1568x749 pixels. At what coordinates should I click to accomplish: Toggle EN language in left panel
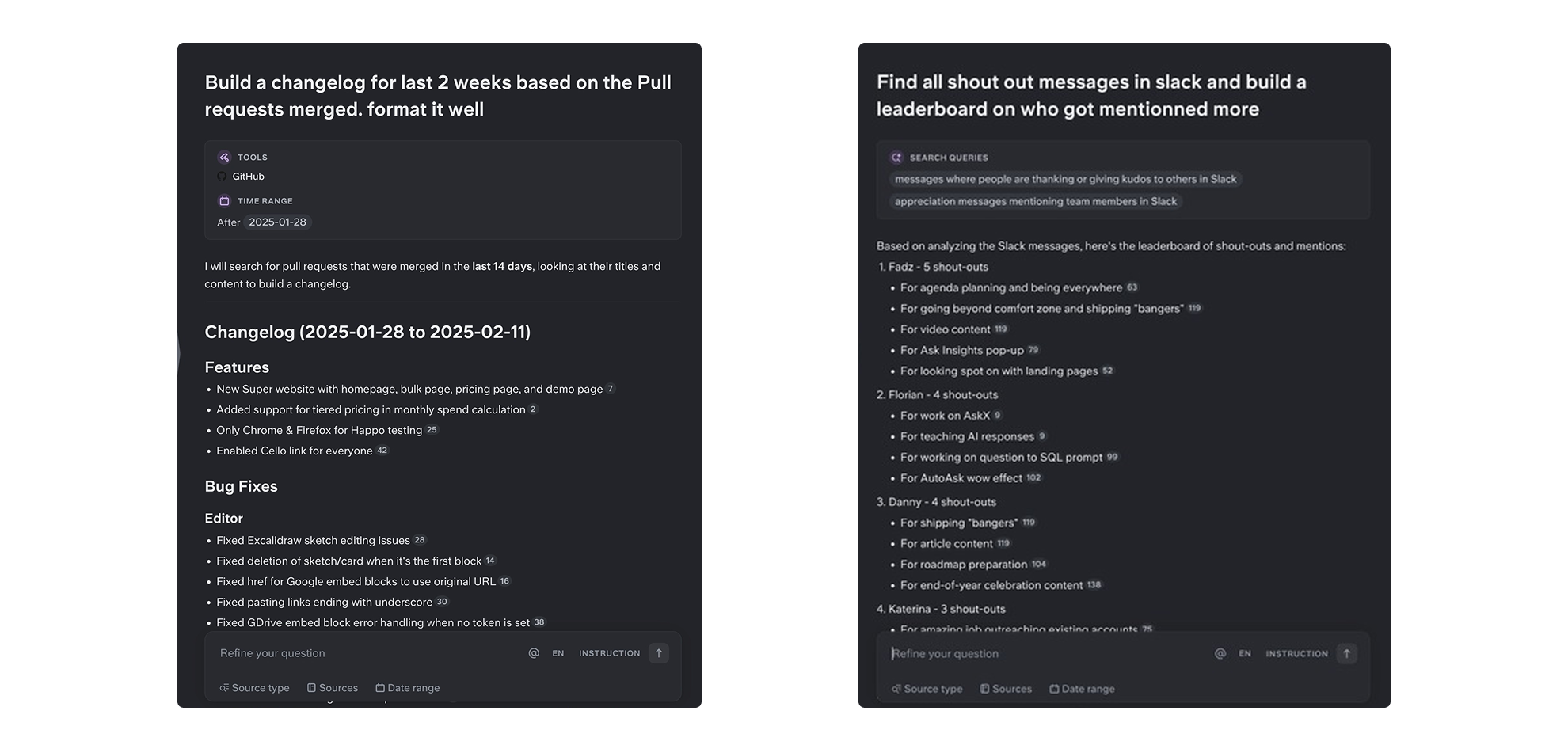point(558,653)
